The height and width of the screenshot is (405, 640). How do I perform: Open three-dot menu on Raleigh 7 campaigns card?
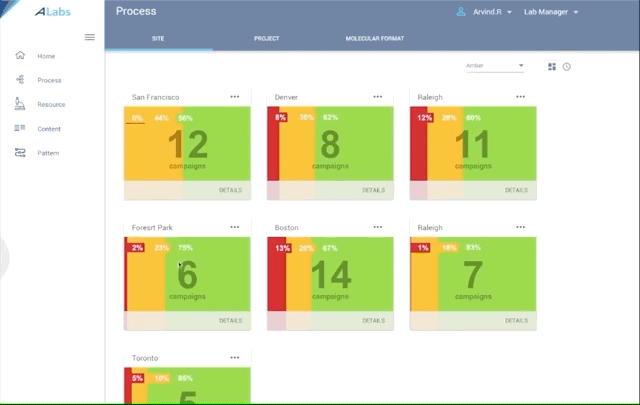point(520,227)
